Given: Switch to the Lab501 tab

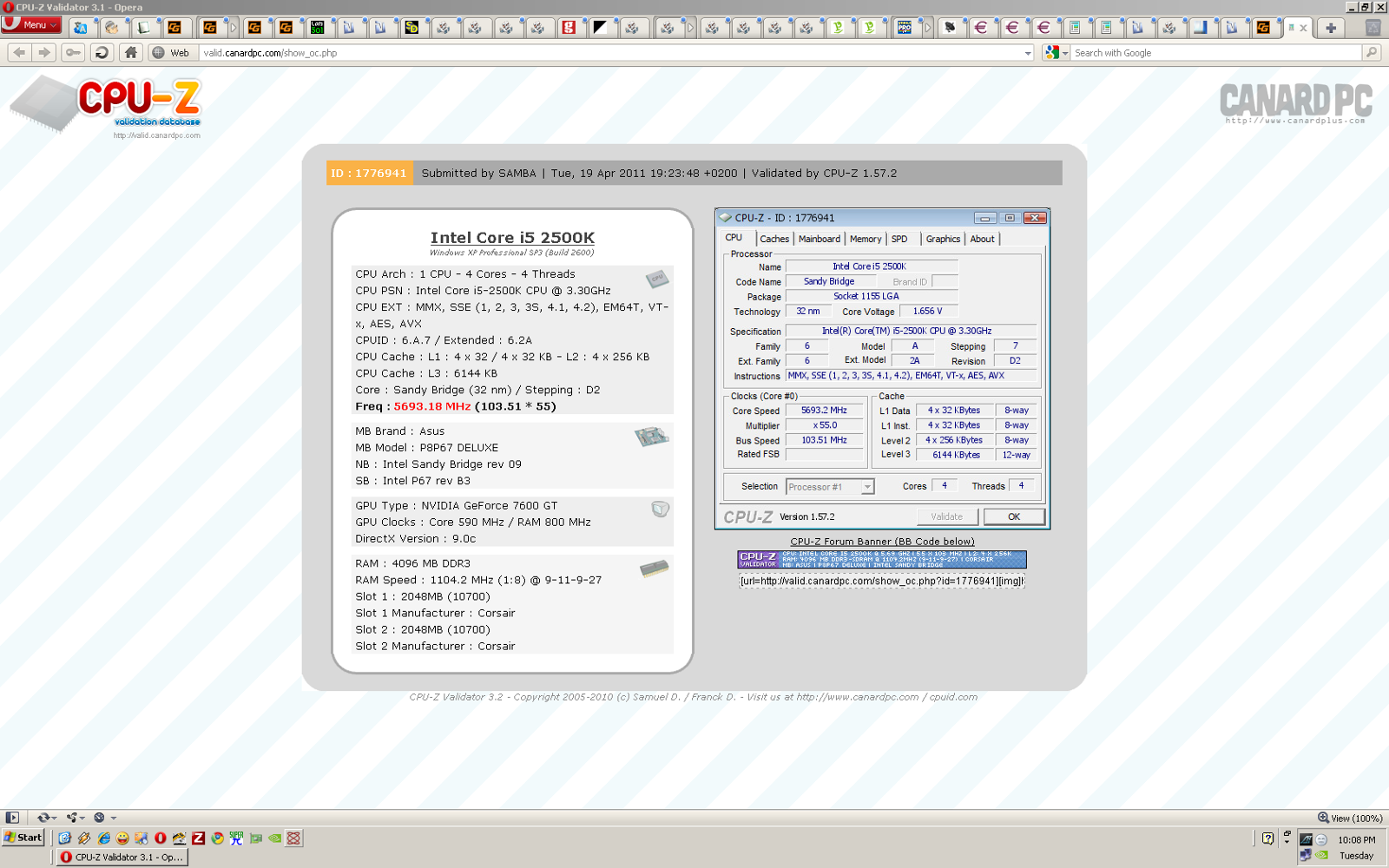Looking at the screenshot, I should click(318, 28).
